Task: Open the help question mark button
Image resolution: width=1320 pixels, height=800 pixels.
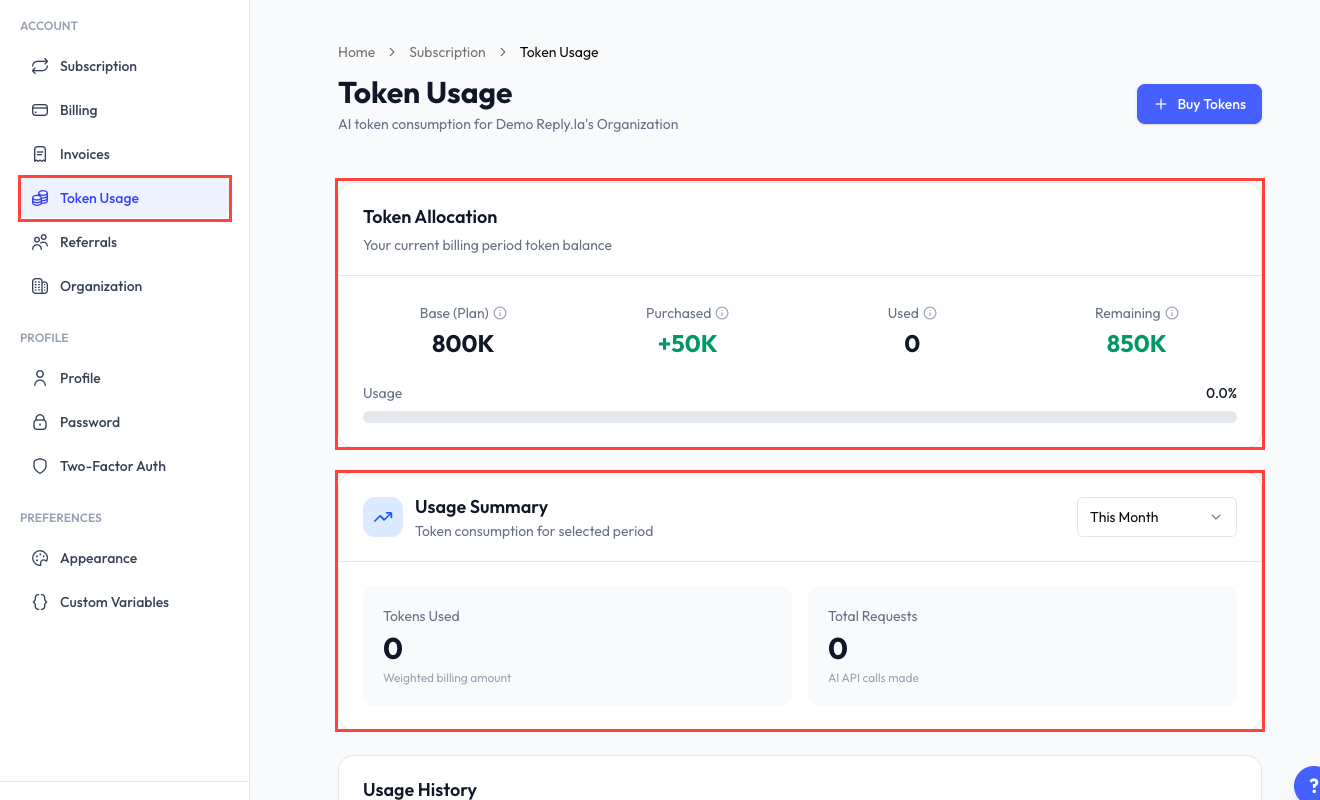Action: point(1308,785)
